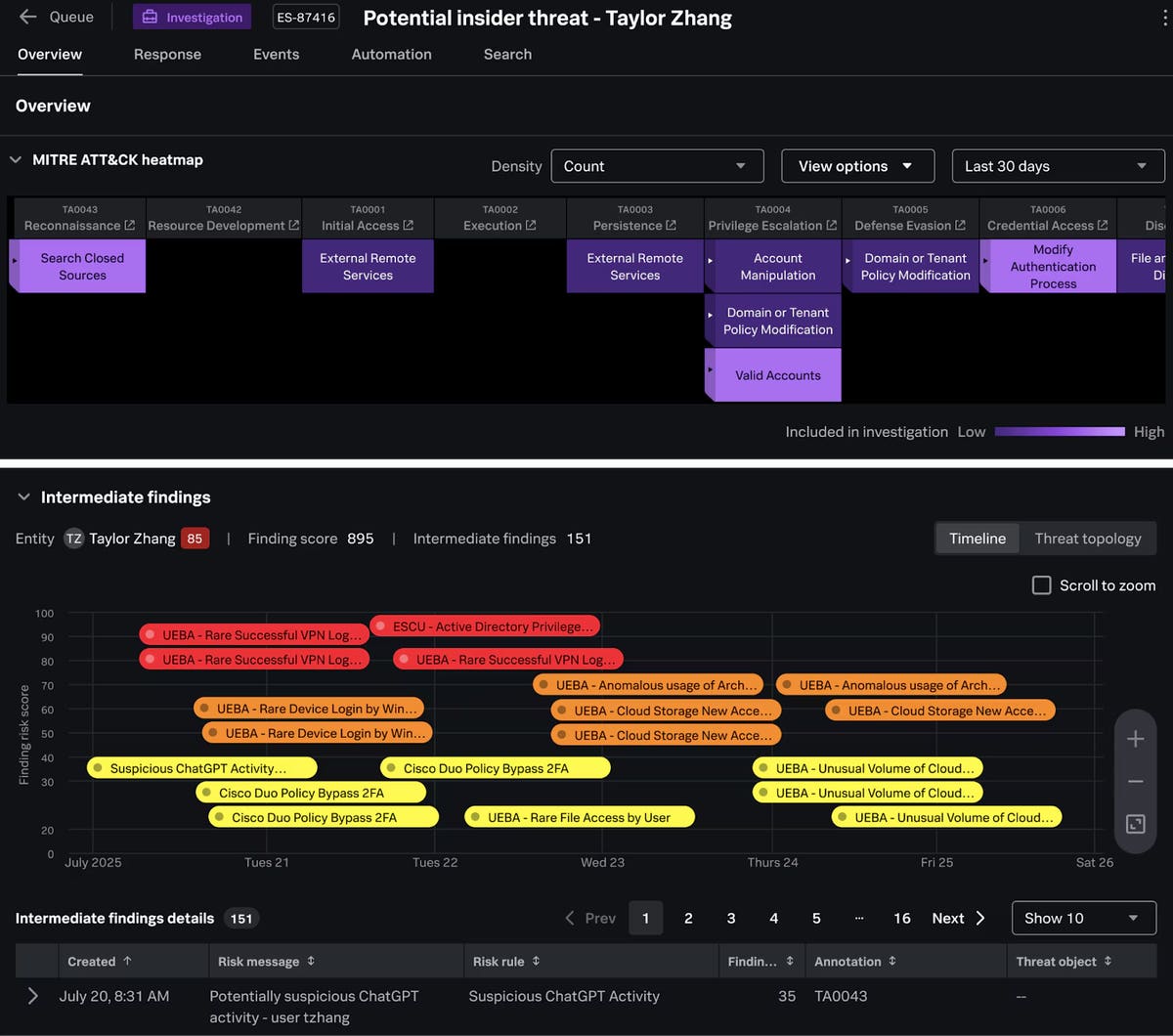Click the back arrow next to Queue

[27, 17]
